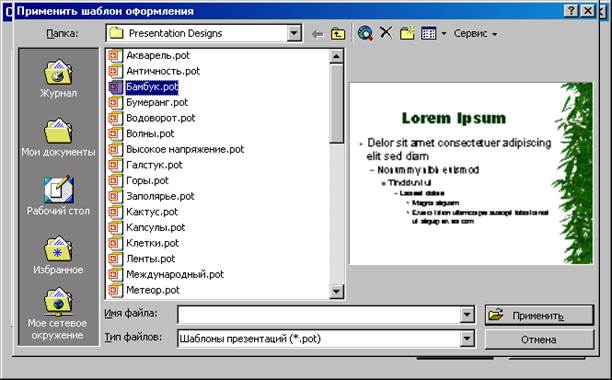Viewport: 612px width, 380px height.
Task: Open Мои документы in the sidebar
Action: (58, 137)
